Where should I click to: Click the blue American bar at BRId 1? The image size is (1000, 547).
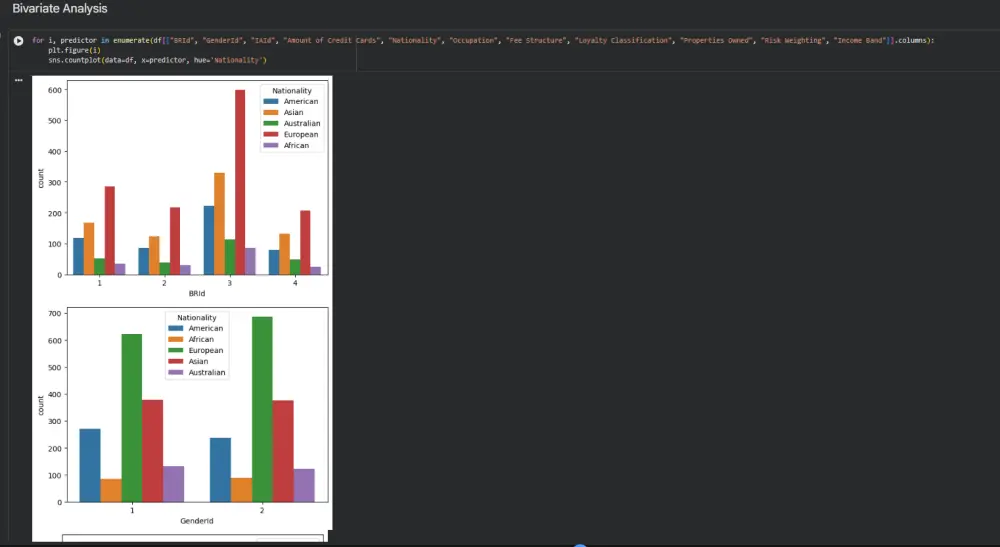point(78,256)
